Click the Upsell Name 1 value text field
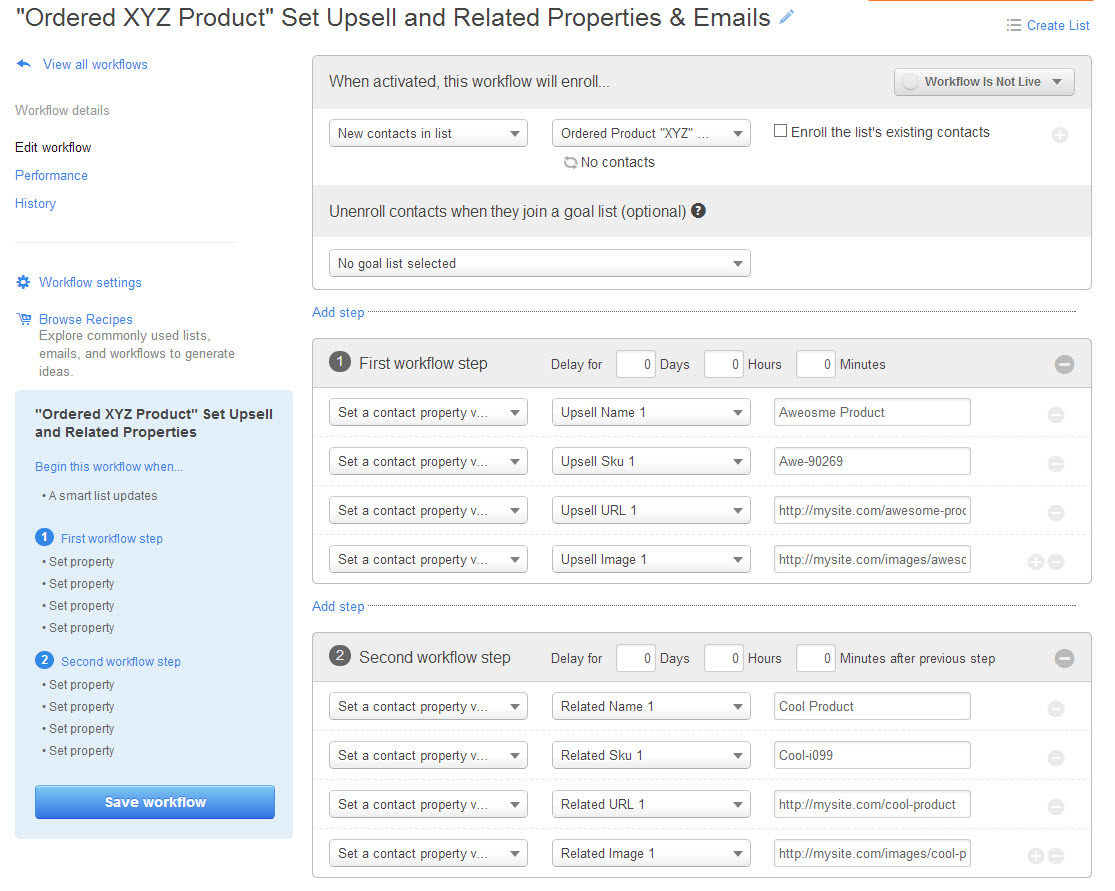This screenshot has height=891, width=1115. point(871,412)
